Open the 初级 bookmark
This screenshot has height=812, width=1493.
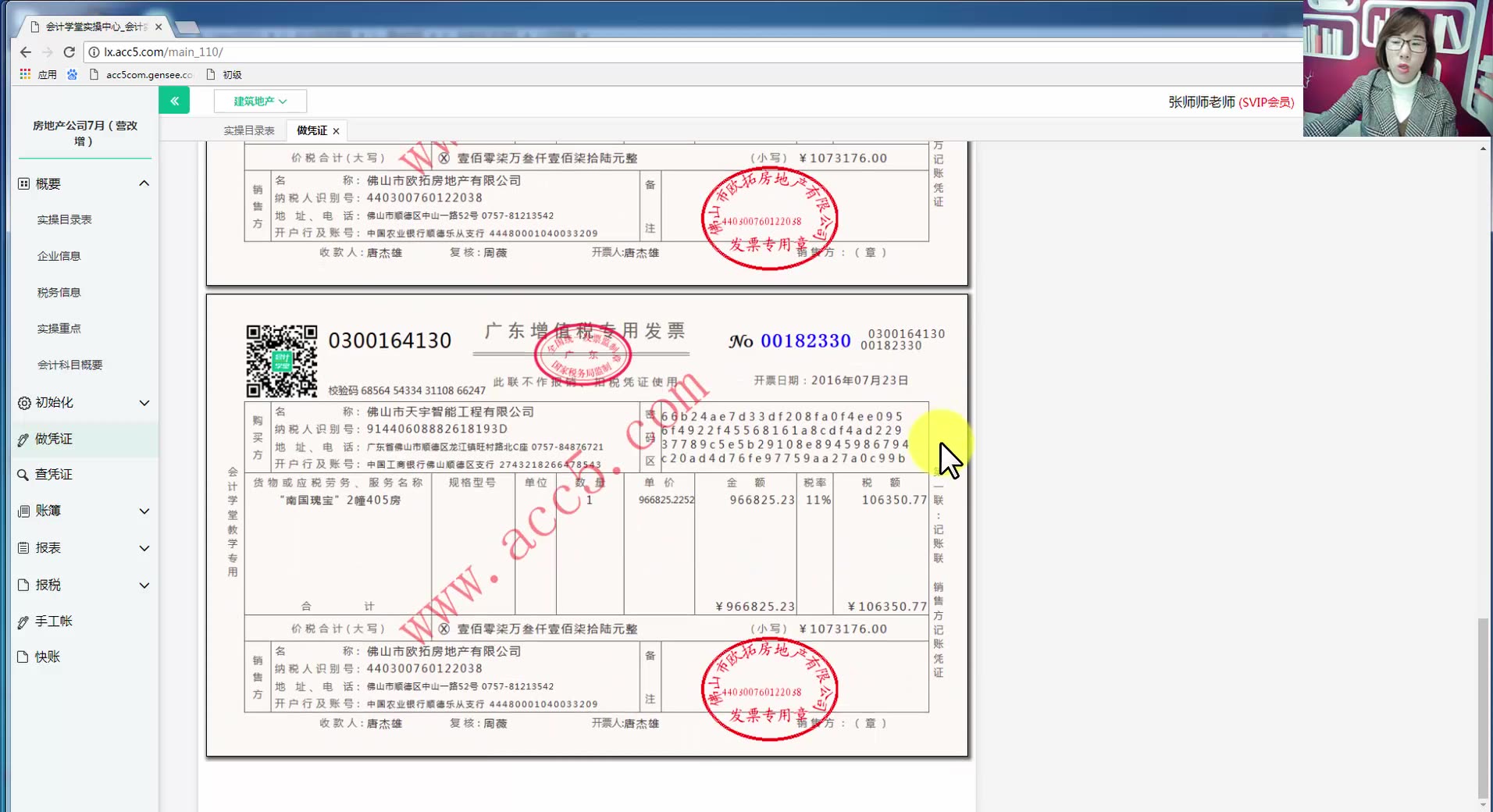tap(224, 75)
